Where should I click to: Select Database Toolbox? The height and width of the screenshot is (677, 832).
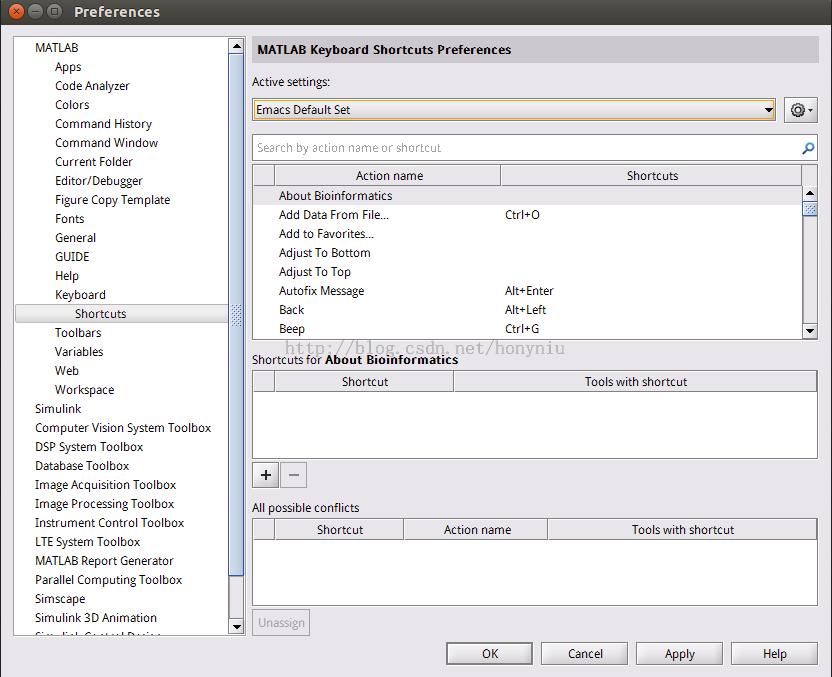82,466
